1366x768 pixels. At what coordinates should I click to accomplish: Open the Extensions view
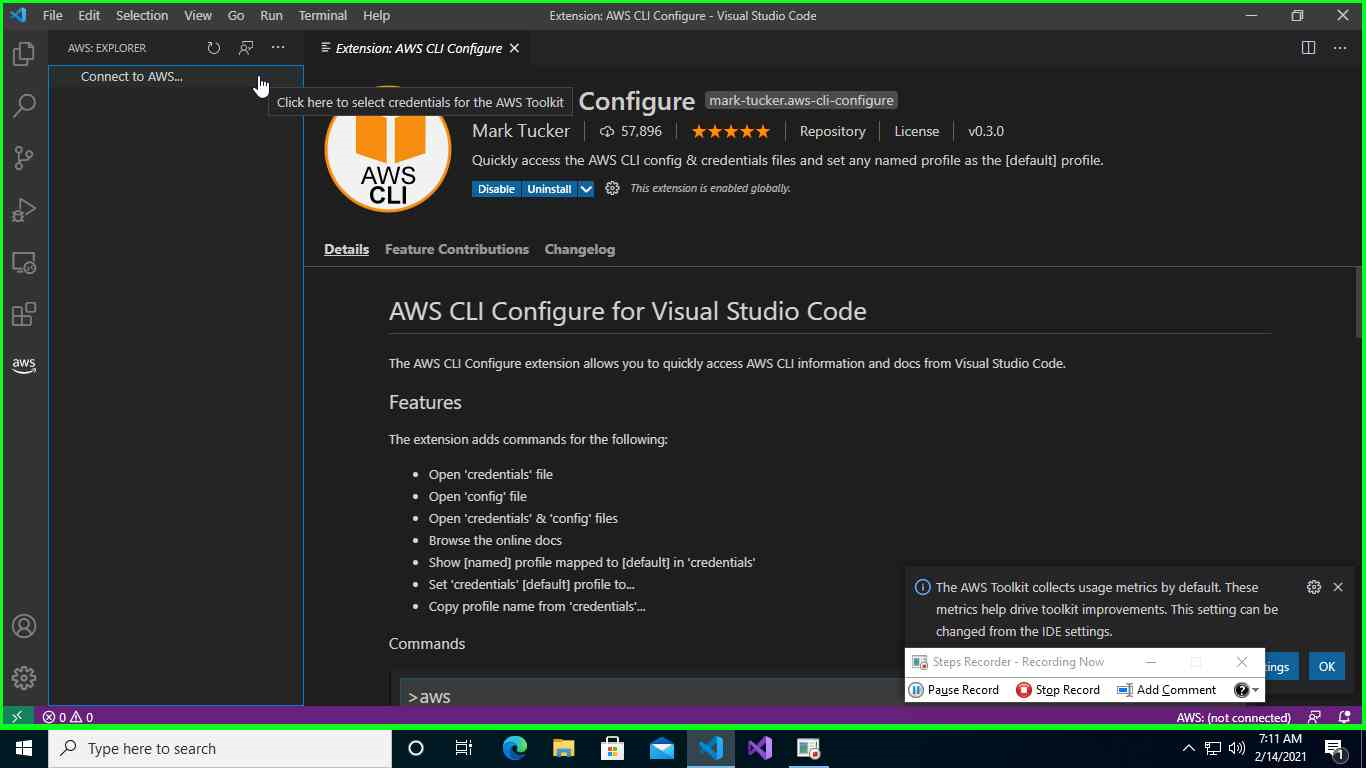[24, 314]
